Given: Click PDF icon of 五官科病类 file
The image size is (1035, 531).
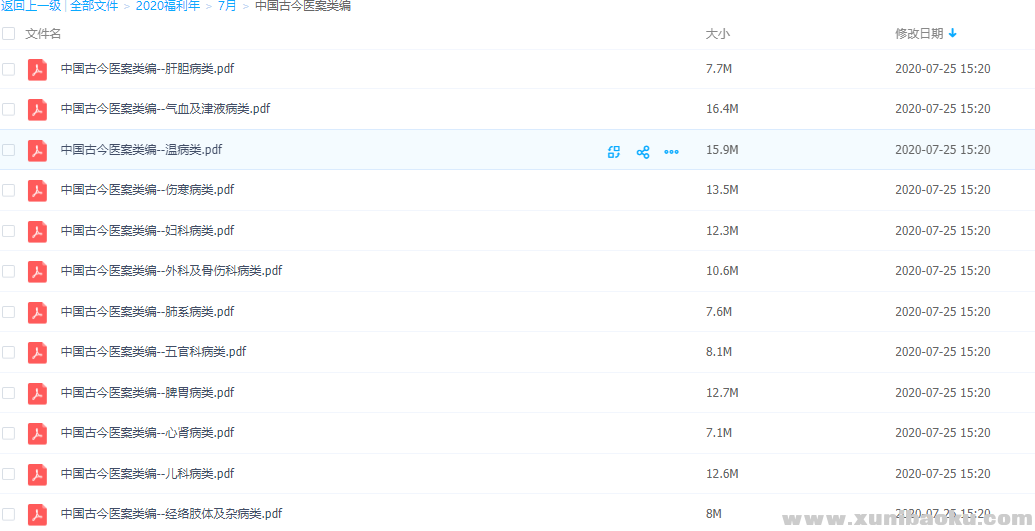Looking at the screenshot, I should [x=37, y=353].
